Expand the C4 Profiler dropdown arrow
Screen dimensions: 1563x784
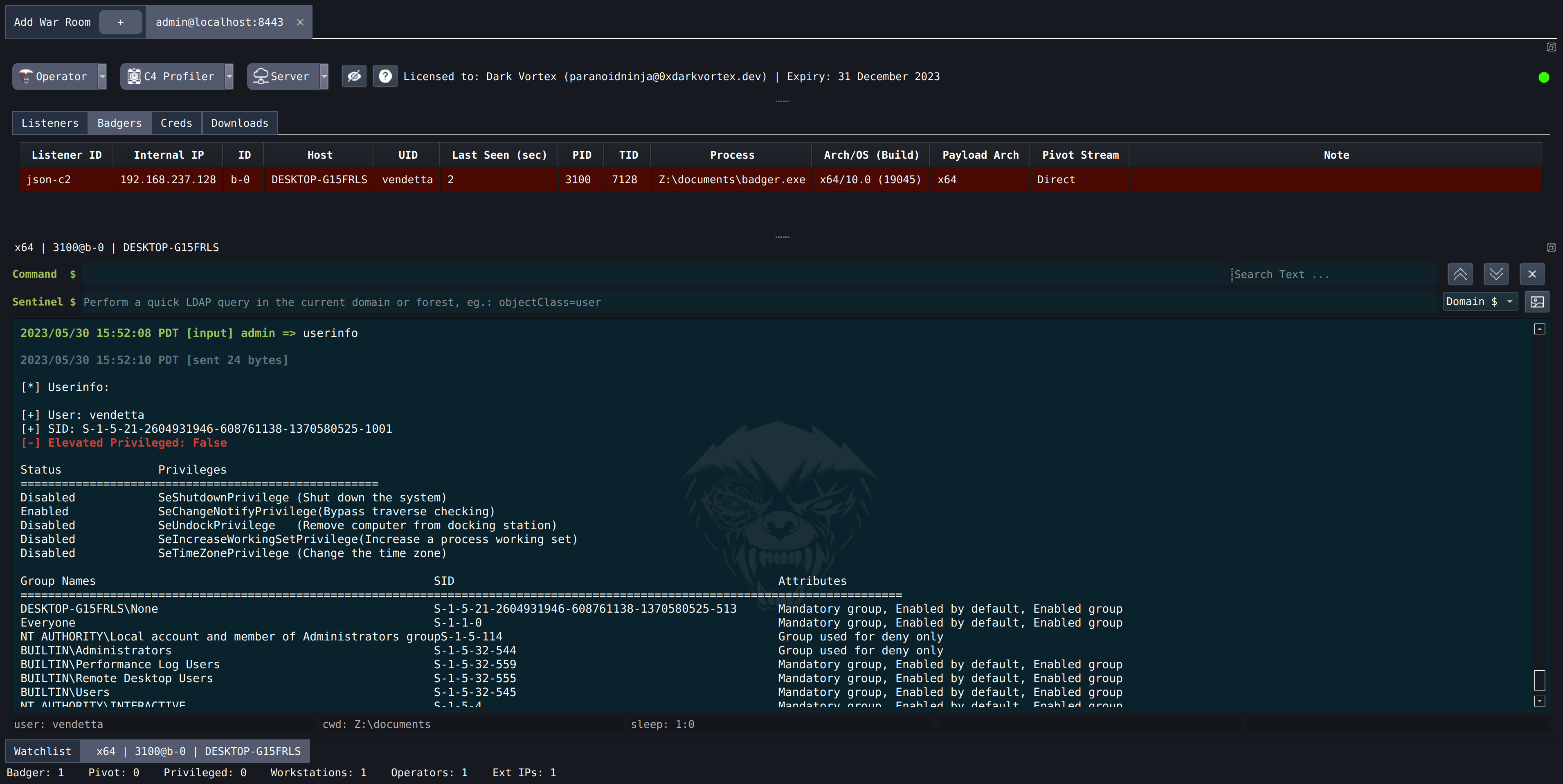229,76
